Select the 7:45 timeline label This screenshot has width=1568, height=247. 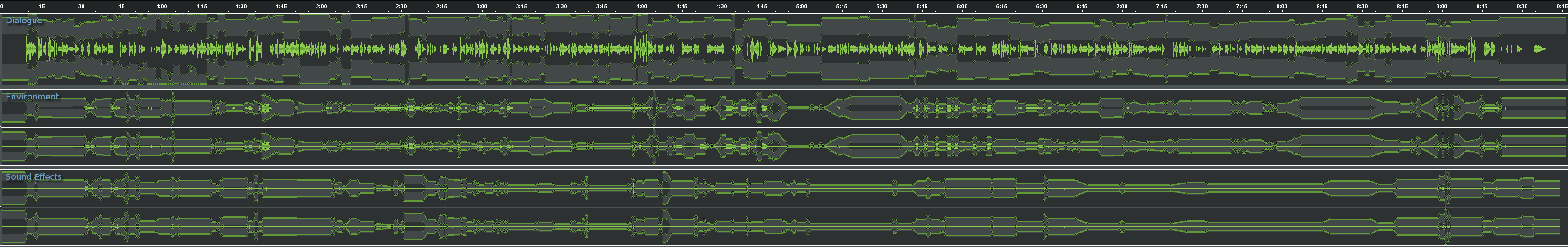(1242, 7)
